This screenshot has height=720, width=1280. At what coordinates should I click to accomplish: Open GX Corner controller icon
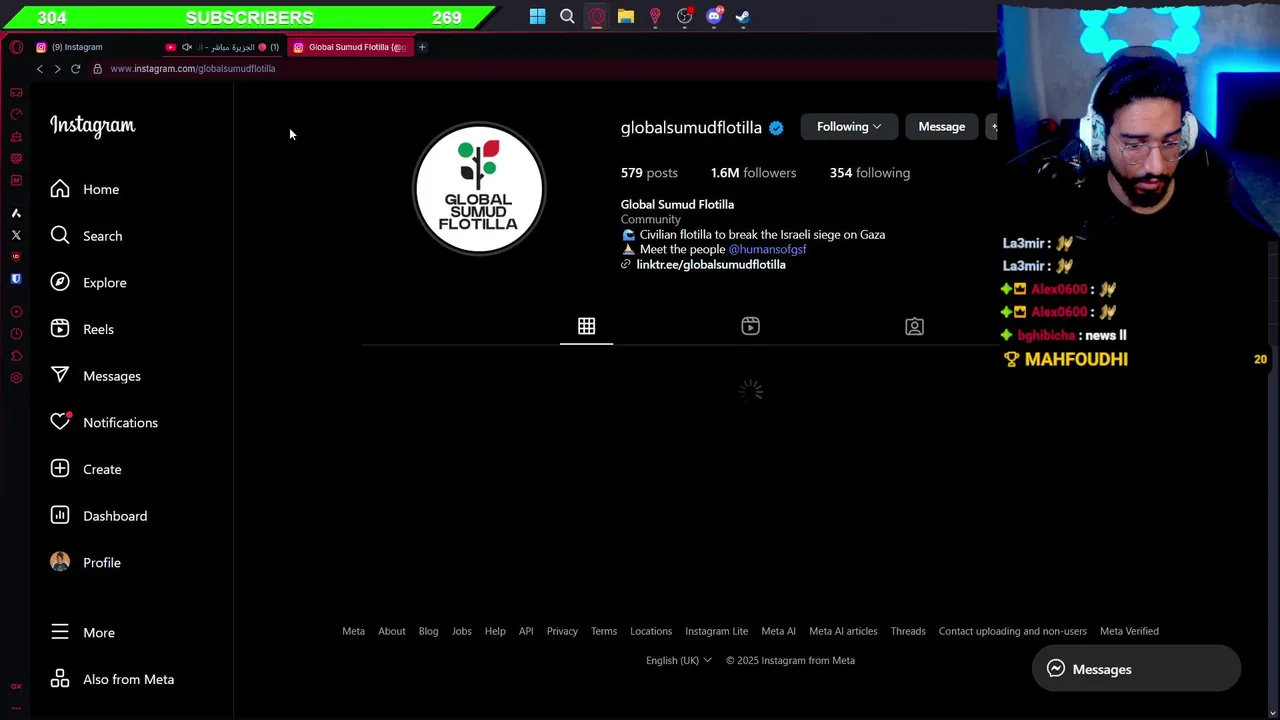coord(16,92)
